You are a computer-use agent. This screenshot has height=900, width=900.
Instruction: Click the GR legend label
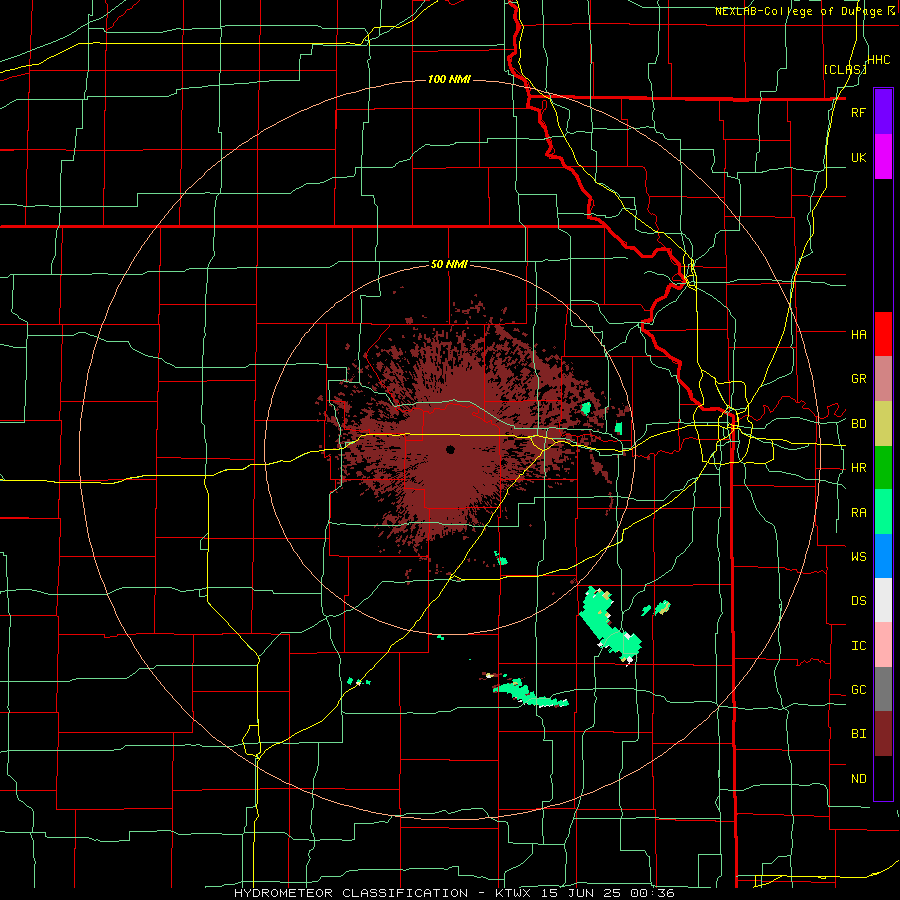[858, 379]
